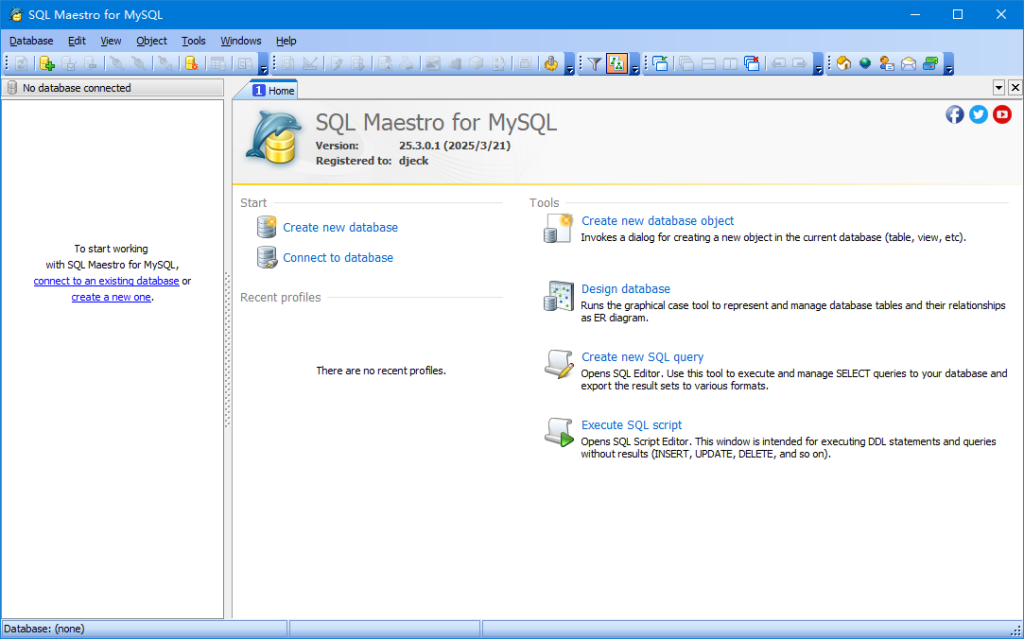Open the Database menu
This screenshot has width=1024, height=639.
pyautogui.click(x=31, y=41)
